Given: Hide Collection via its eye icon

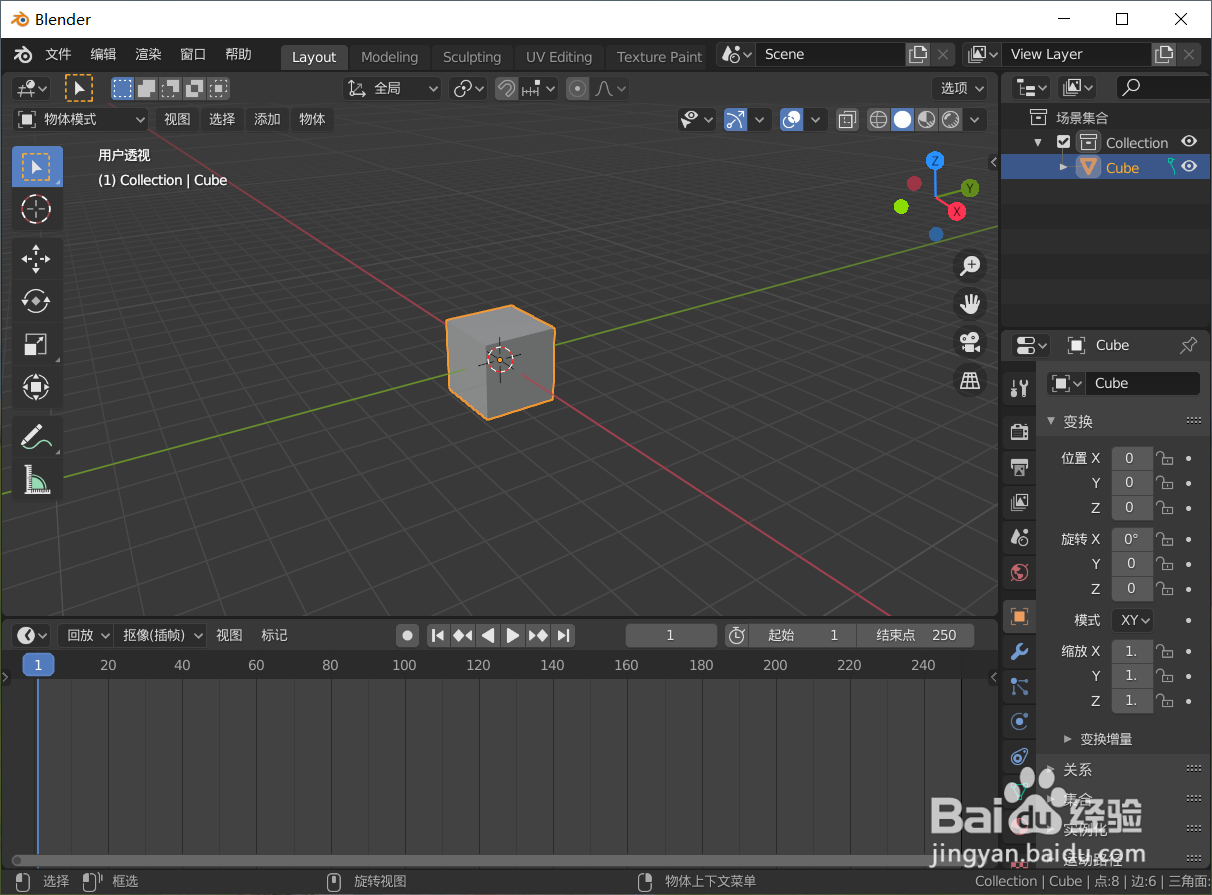Looking at the screenshot, I should pyautogui.click(x=1189, y=142).
